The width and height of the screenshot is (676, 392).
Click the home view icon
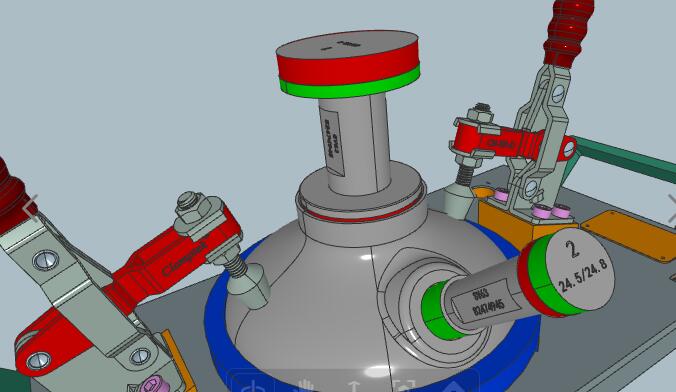[453, 387]
